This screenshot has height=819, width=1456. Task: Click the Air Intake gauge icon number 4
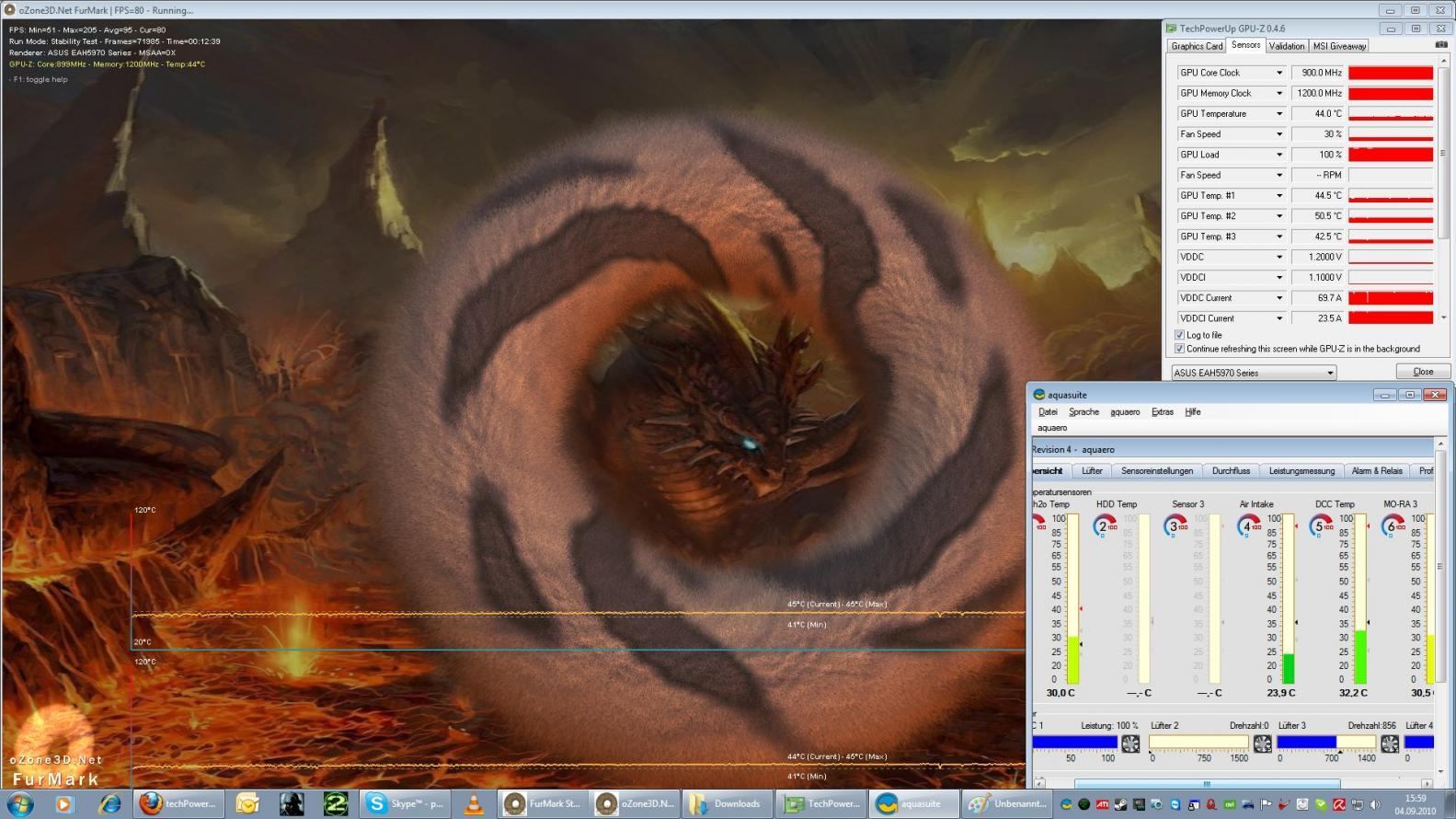point(1249,526)
